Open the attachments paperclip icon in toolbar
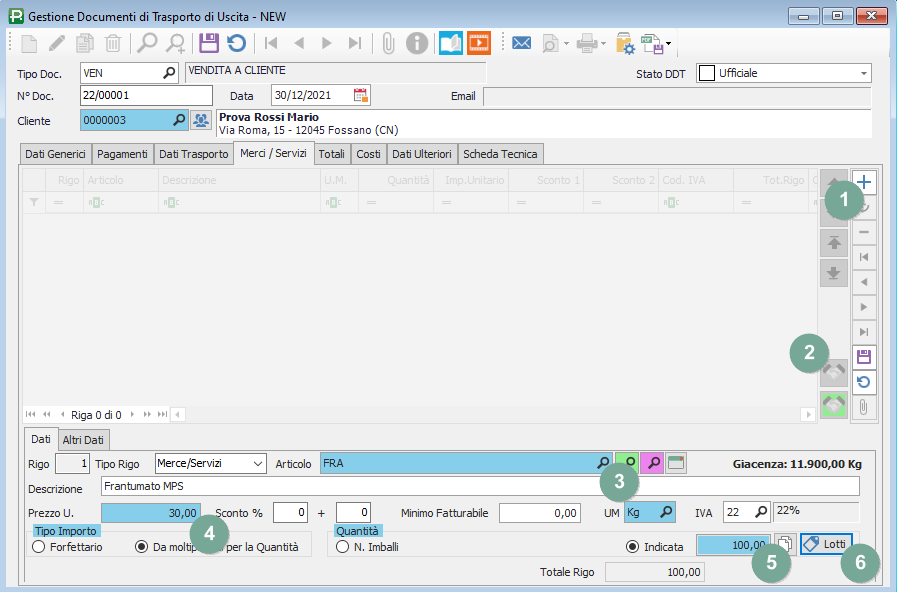The width and height of the screenshot is (897, 592). pyautogui.click(x=389, y=43)
